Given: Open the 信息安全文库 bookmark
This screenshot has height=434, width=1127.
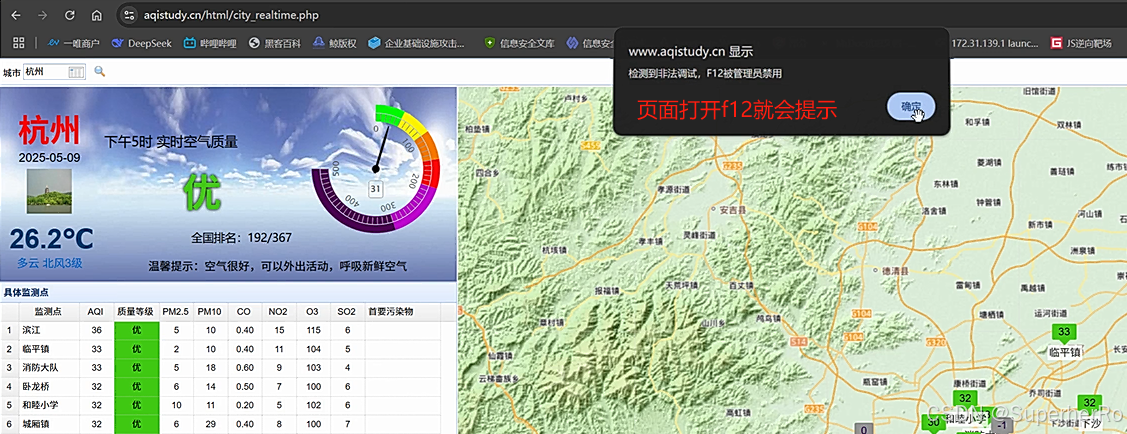Looking at the screenshot, I should point(520,43).
